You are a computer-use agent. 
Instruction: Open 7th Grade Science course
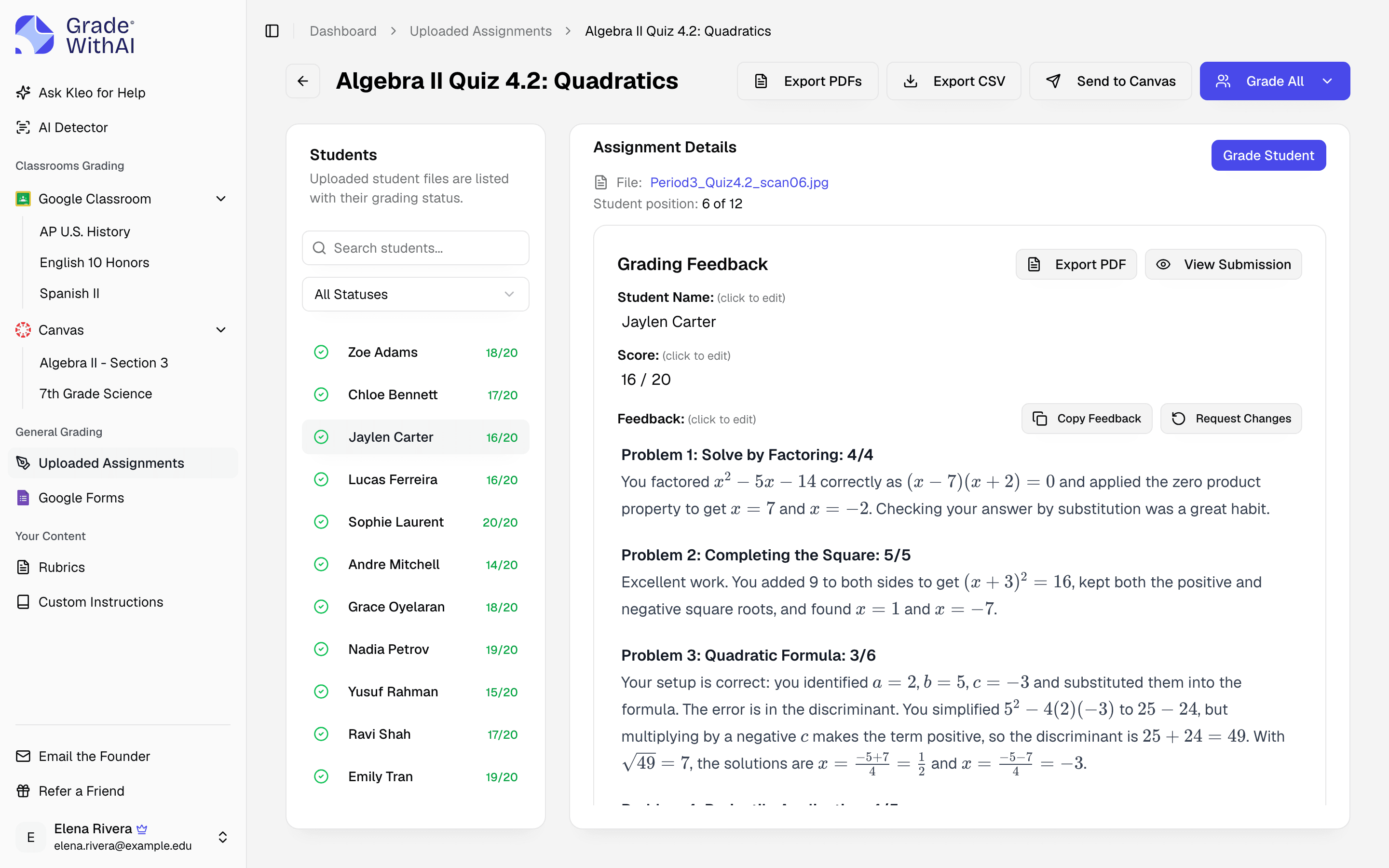96,394
